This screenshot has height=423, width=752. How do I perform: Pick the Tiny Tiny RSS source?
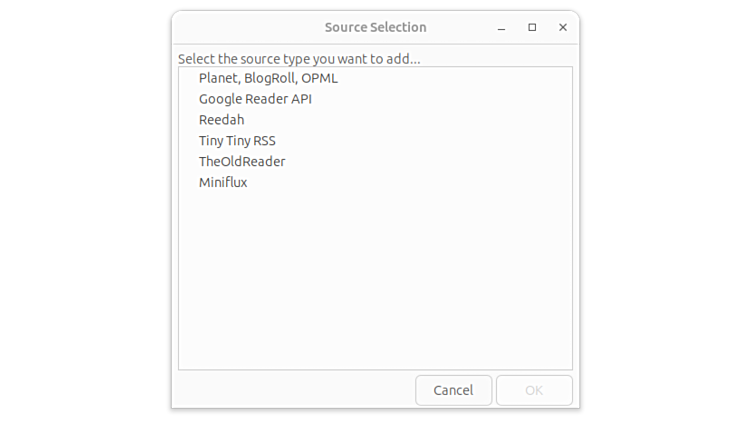point(237,141)
